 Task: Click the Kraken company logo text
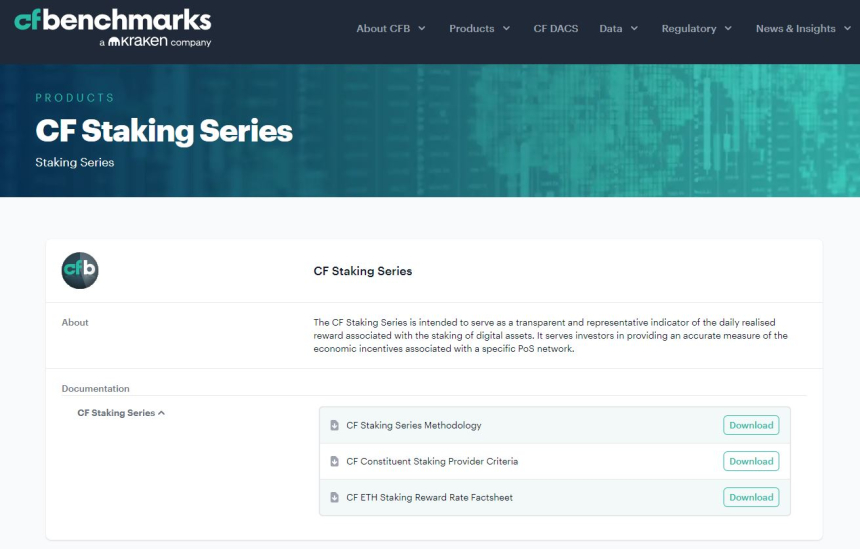pos(160,43)
